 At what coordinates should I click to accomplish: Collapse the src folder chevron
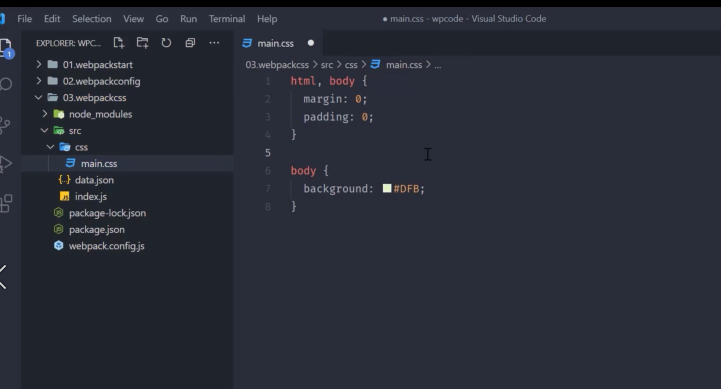45,131
